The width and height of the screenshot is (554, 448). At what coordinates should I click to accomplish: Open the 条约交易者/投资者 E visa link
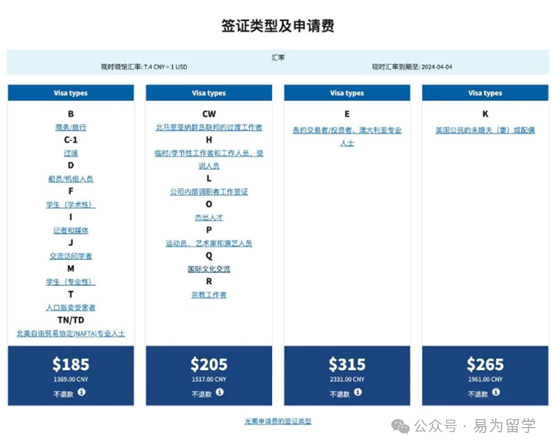point(347,137)
